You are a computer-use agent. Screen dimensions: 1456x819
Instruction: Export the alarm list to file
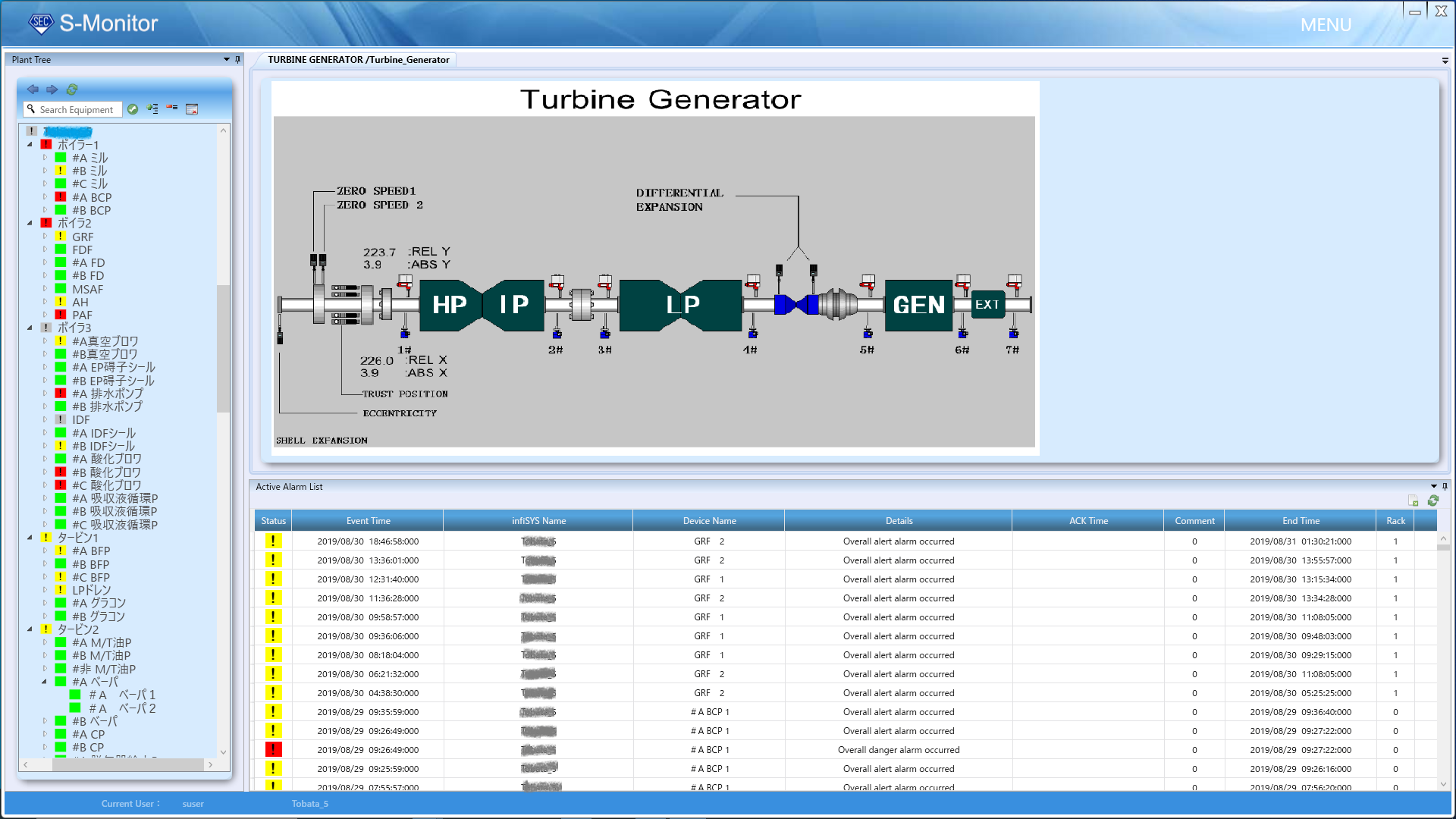1413,501
